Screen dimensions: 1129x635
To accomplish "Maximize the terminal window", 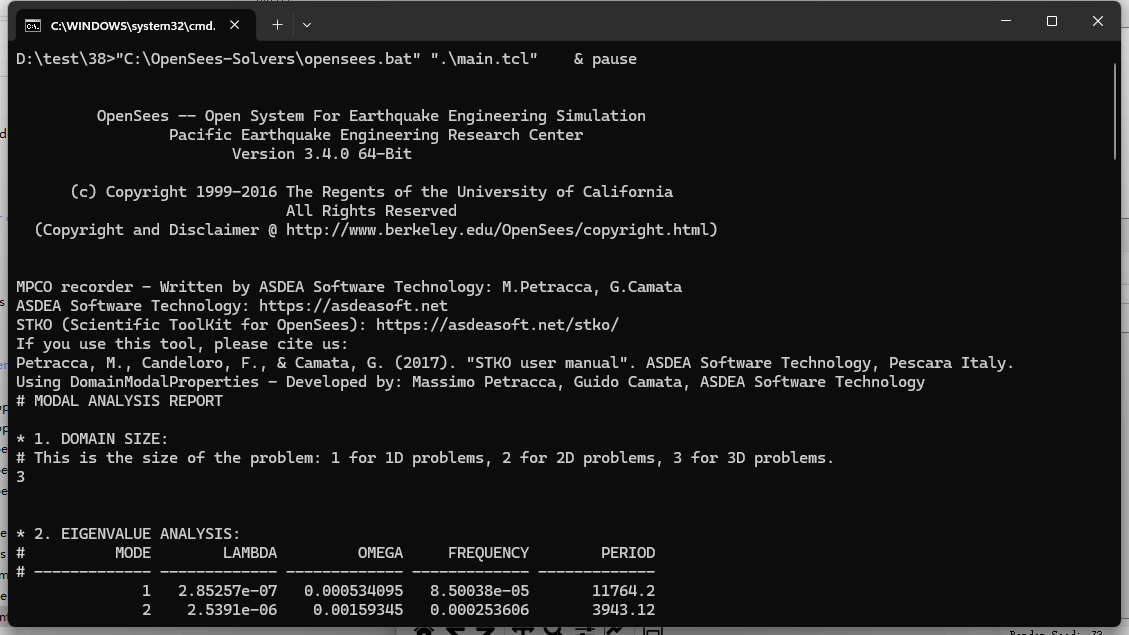I will (1052, 21).
